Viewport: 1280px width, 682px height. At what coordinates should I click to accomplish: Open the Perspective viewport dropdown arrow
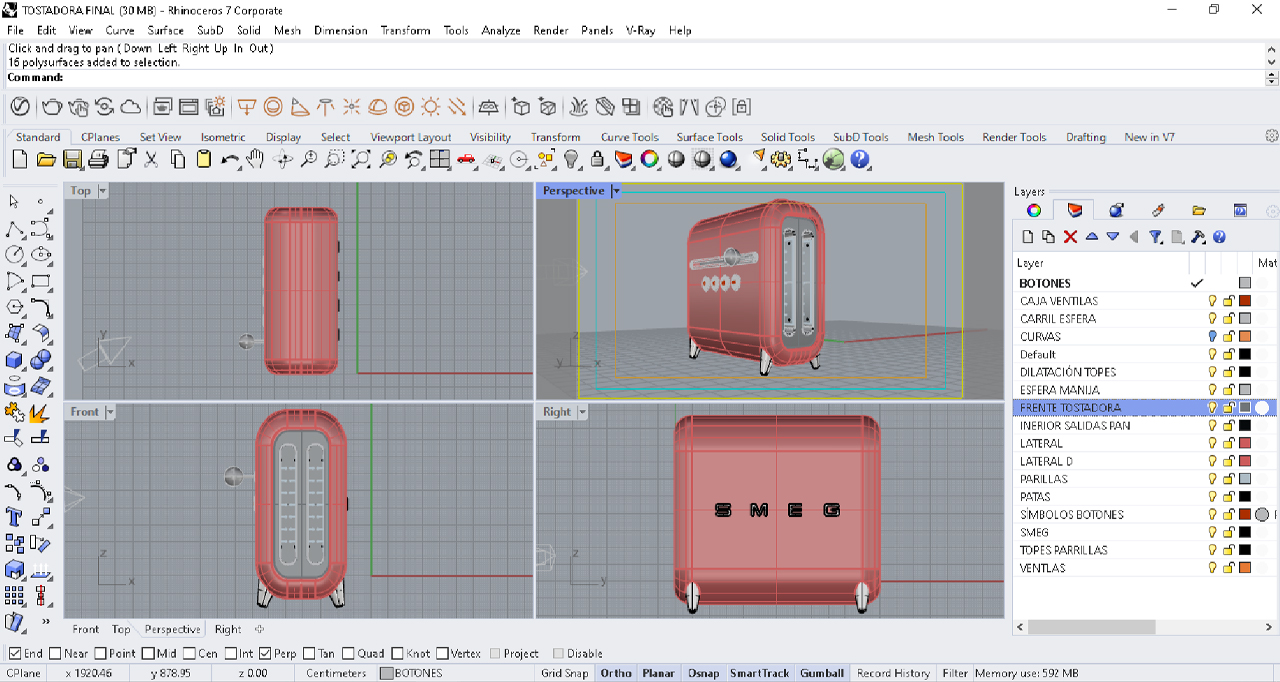click(x=616, y=191)
